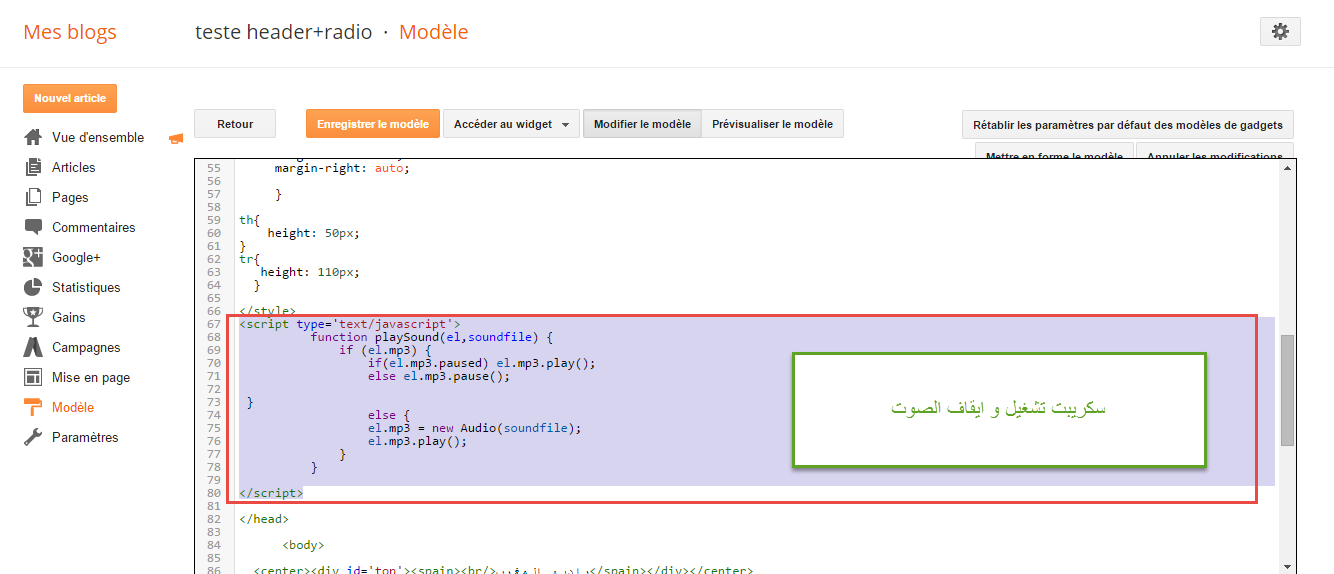Click the "el.mp3 = new Audio(soundfile);" line
This screenshot has width=1334, height=574.
tap(474, 428)
